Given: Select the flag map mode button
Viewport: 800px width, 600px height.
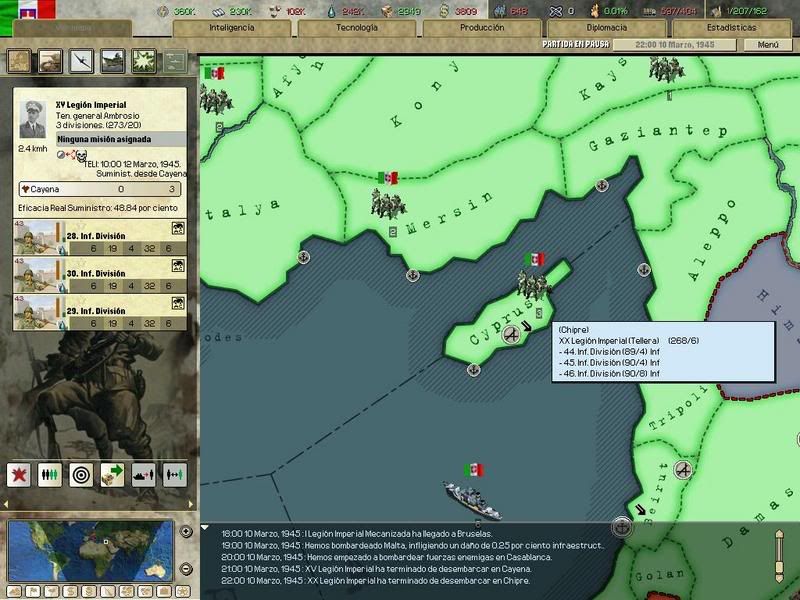Looking at the screenshot, I should [33, 592].
